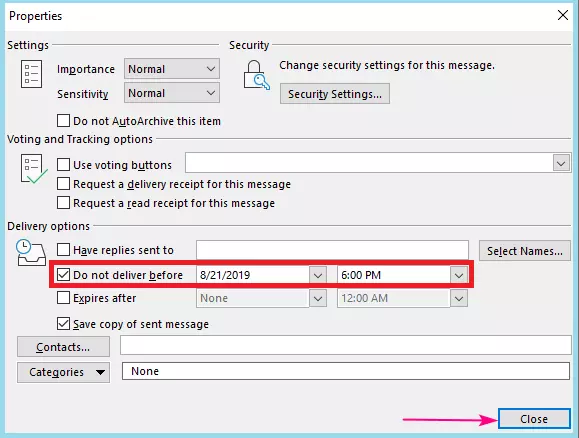Enable Do not AutoArchive this item

click(x=63, y=121)
